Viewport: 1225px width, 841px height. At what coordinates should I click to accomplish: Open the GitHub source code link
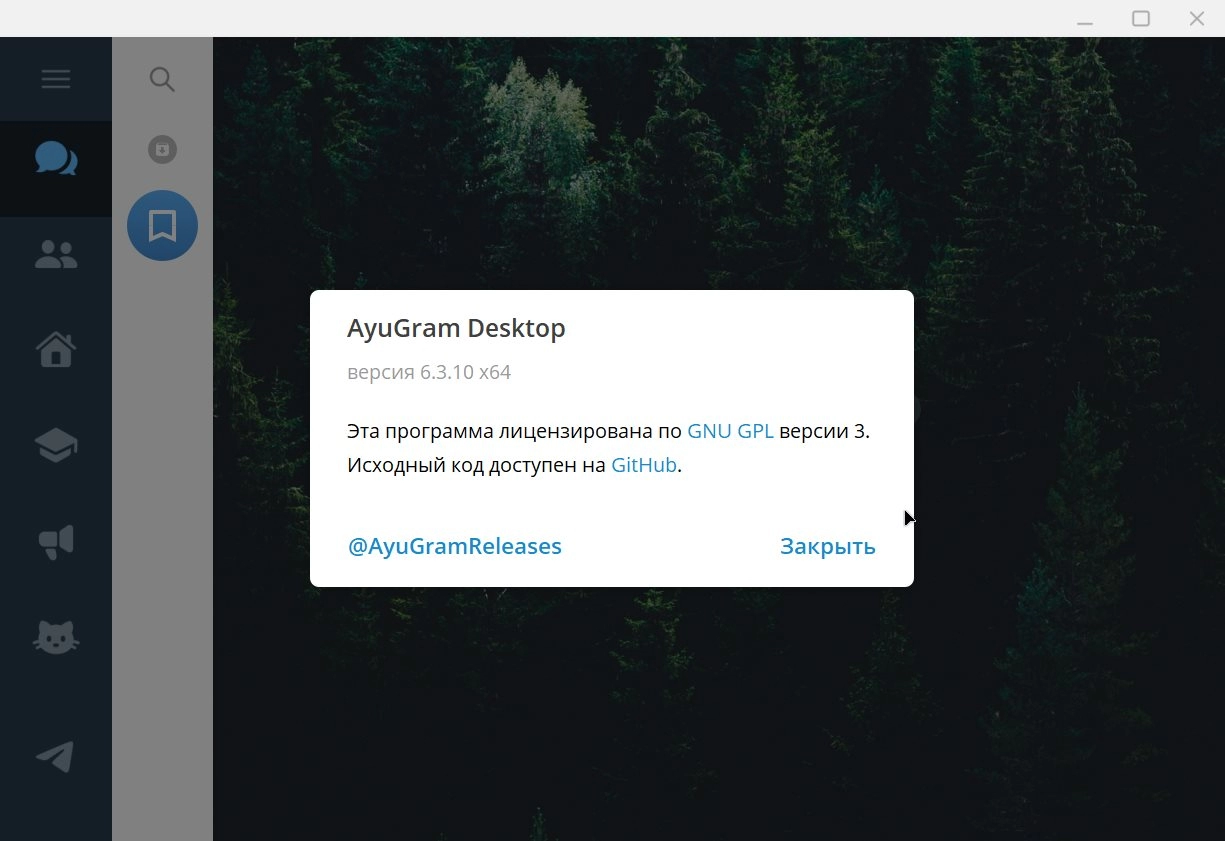[644, 465]
